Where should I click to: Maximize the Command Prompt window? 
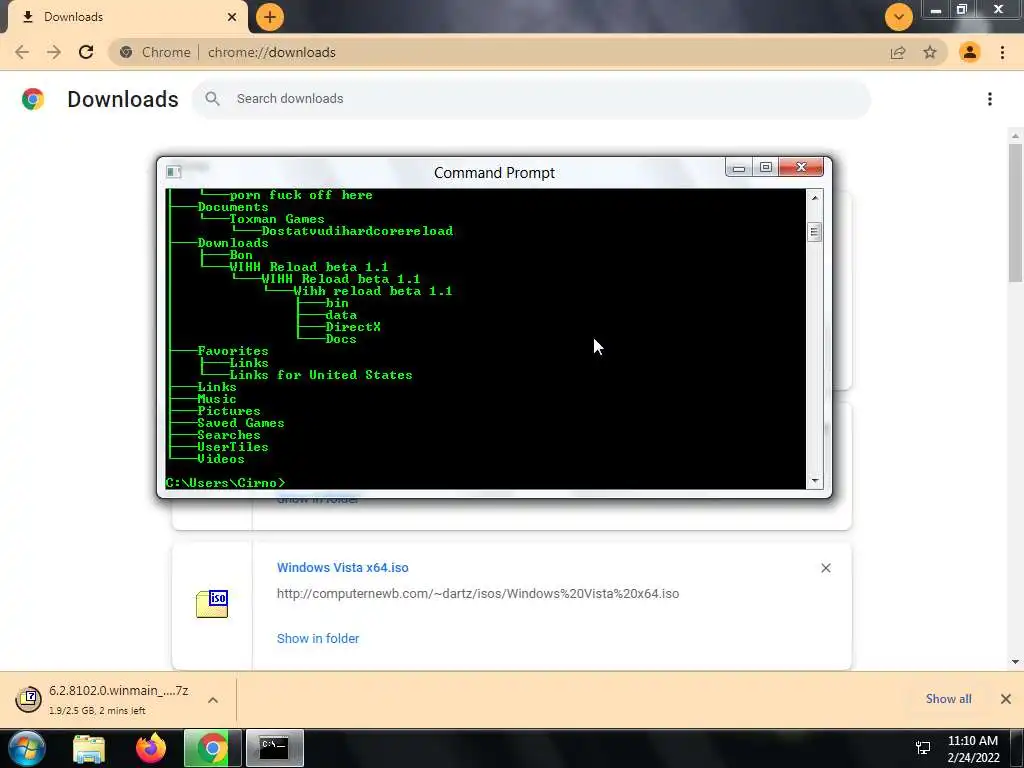tap(765, 168)
